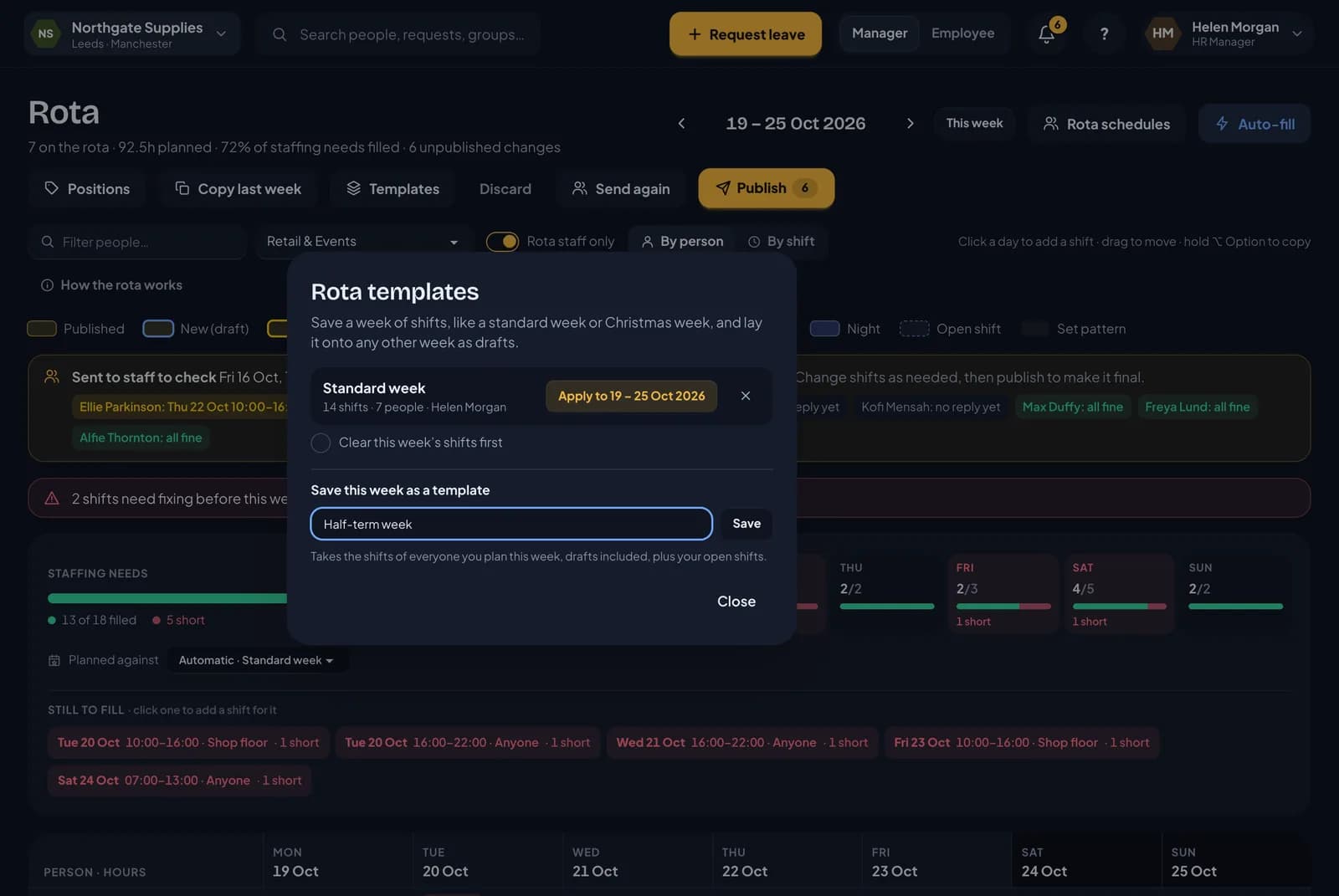Select the By person view tab
1339x896 pixels.
tap(682, 241)
